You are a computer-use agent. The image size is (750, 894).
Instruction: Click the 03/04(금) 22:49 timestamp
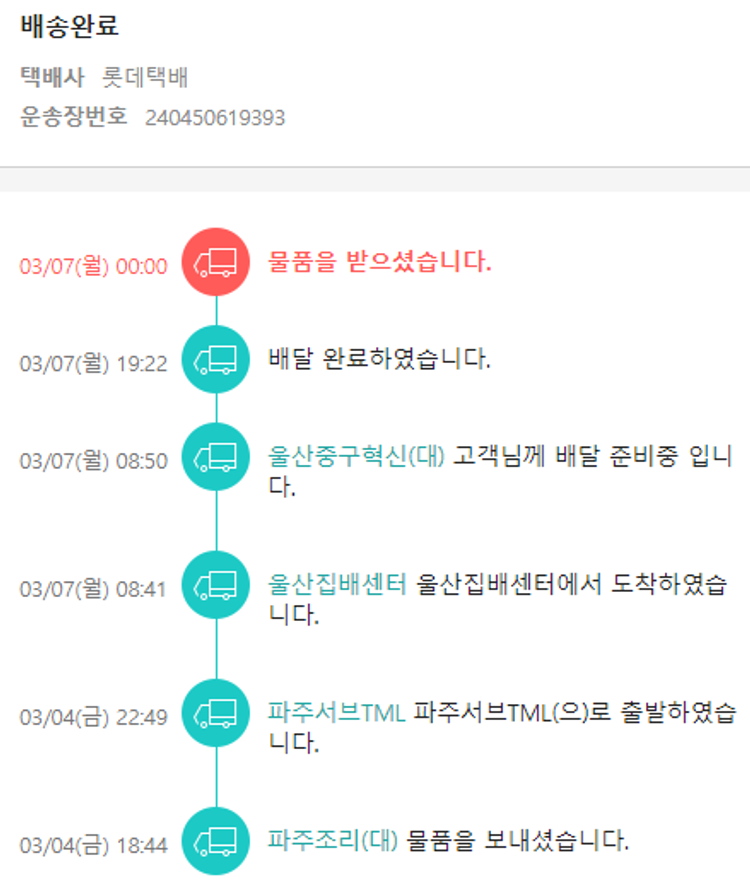click(94, 717)
